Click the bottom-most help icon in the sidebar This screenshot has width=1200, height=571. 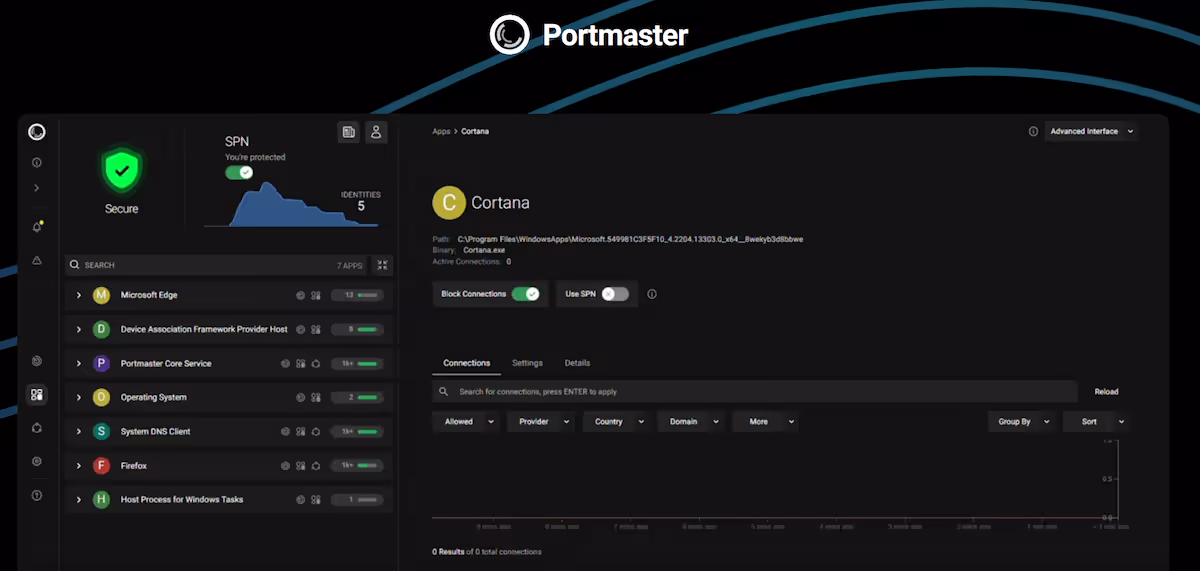37,495
